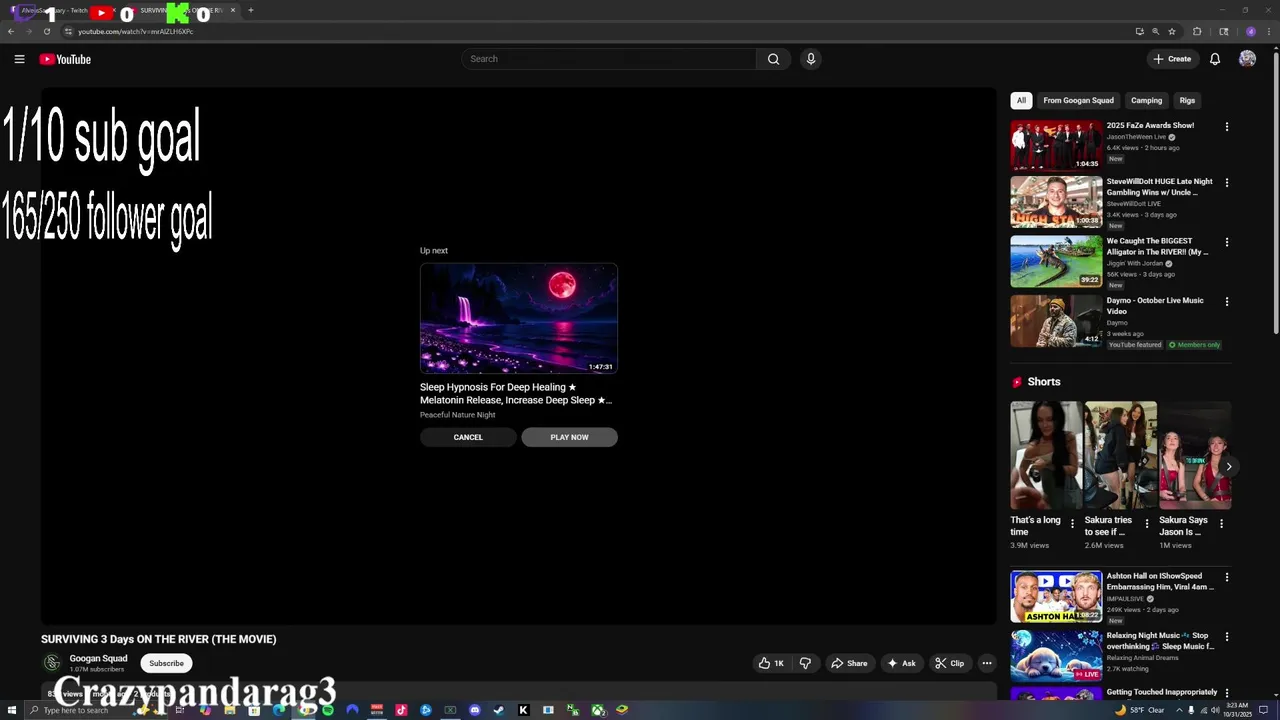The height and width of the screenshot is (720, 1280).
Task: Open the Ashton Hall video thumbnail
Action: 1056,596
